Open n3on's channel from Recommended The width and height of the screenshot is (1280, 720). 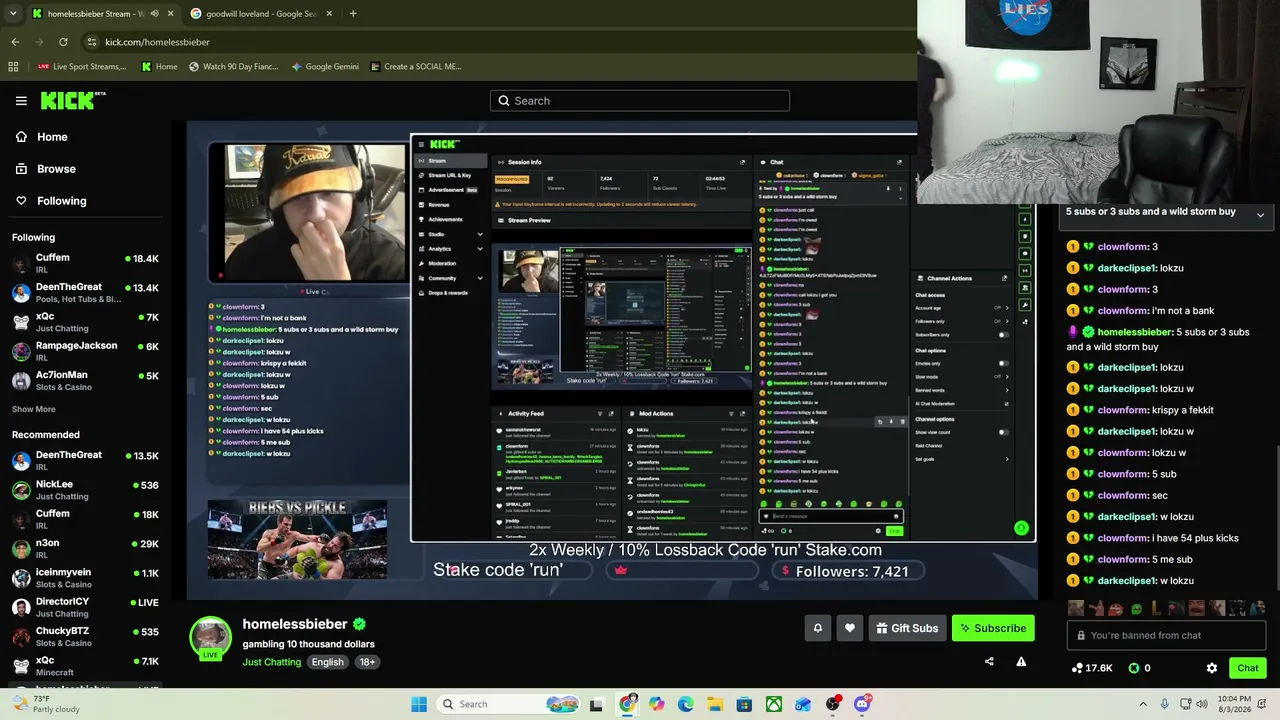(85, 549)
